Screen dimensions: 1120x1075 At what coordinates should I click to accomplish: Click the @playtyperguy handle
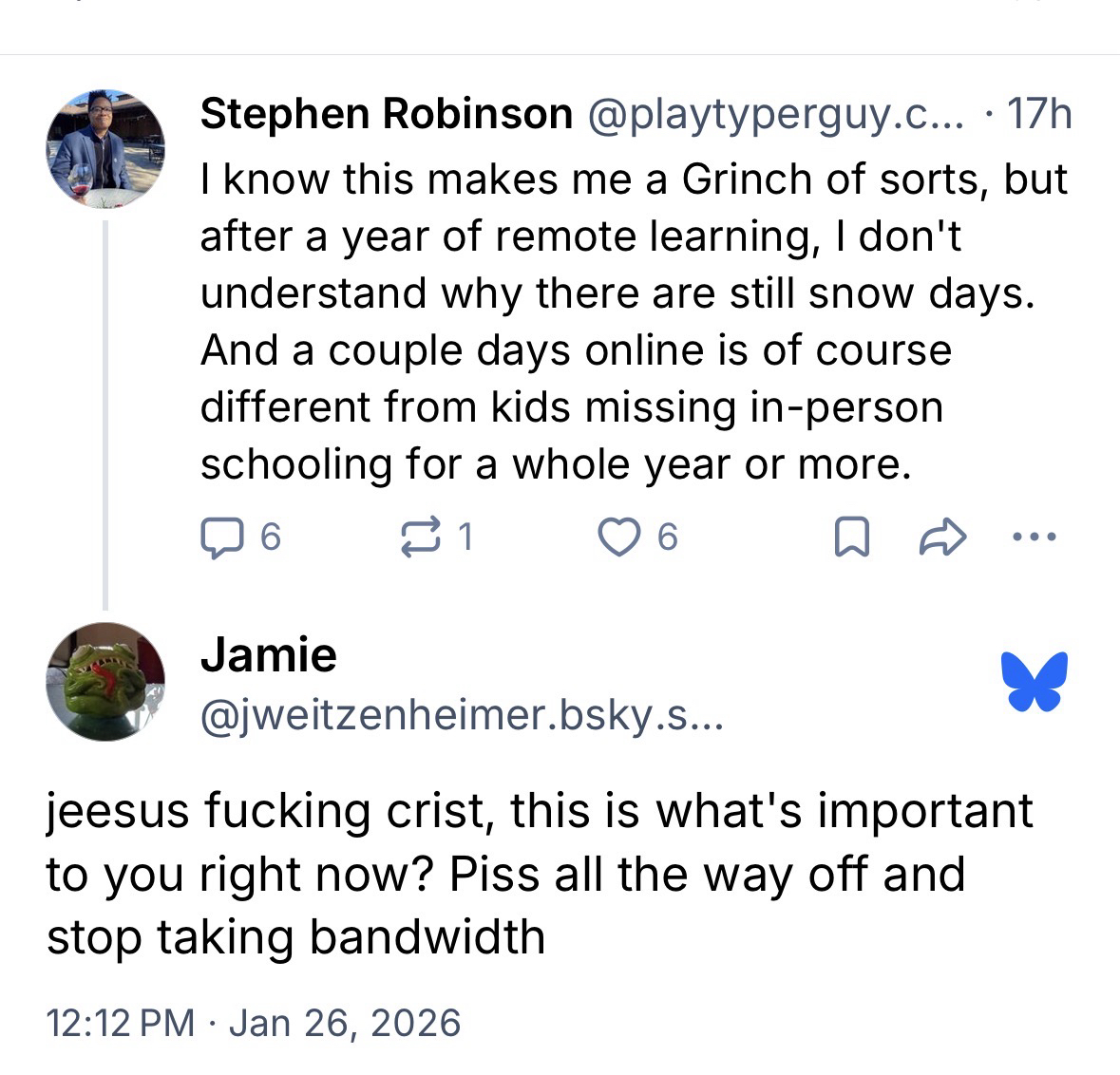pyautogui.click(x=776, y=114)
